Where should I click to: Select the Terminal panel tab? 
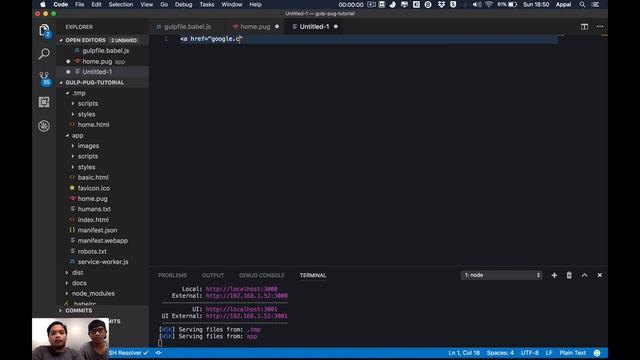[x=313, y=276]
